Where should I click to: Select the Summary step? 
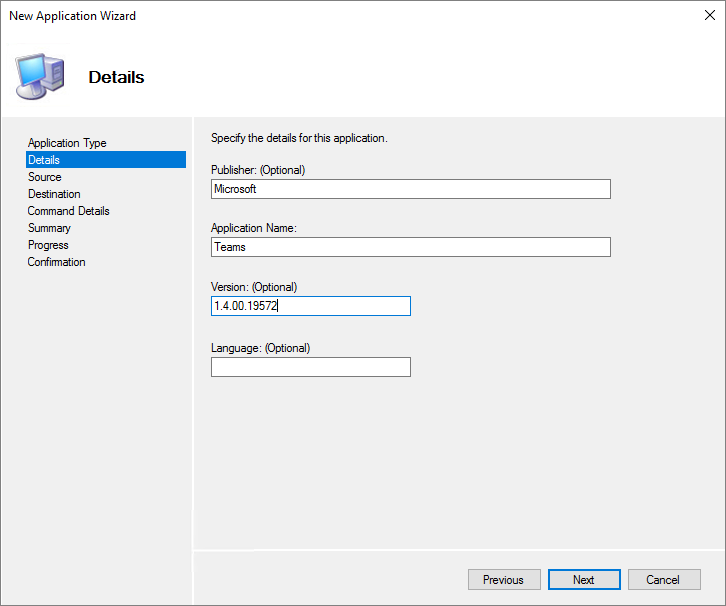(49, 228)
